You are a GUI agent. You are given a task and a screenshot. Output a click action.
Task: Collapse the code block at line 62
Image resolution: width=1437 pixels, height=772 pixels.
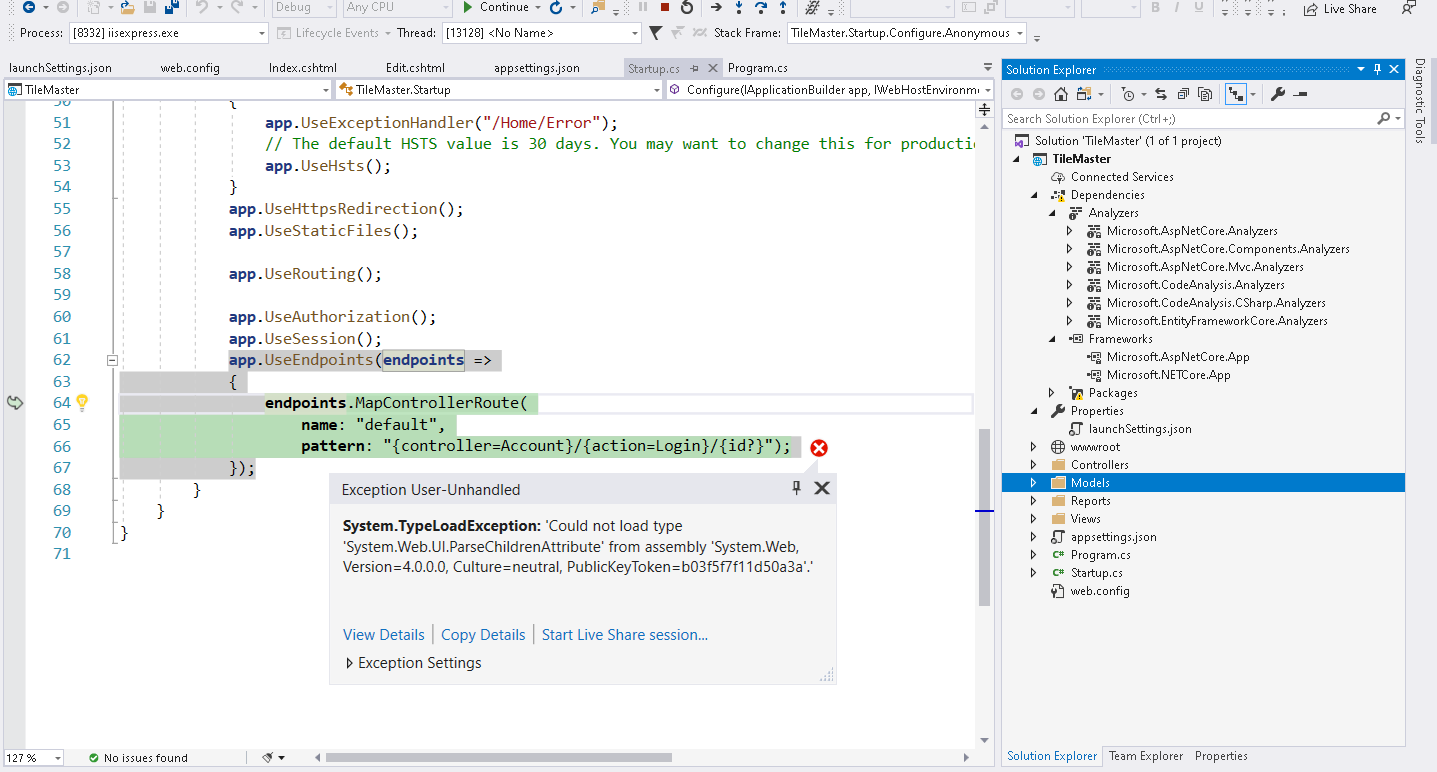(112, 360)
